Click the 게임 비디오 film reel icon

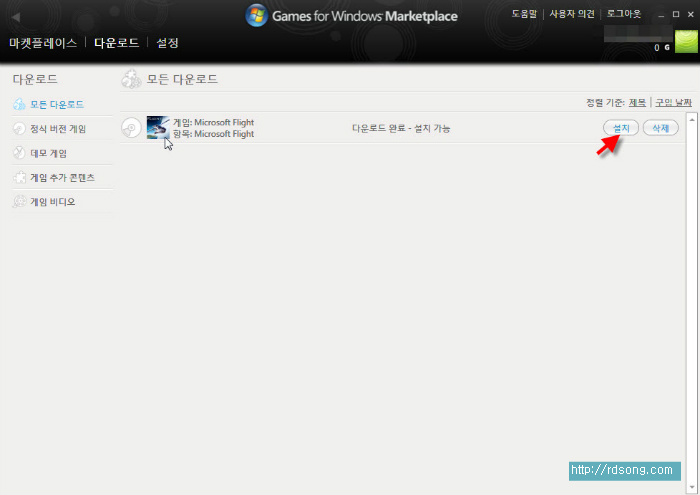click(19, 202)
